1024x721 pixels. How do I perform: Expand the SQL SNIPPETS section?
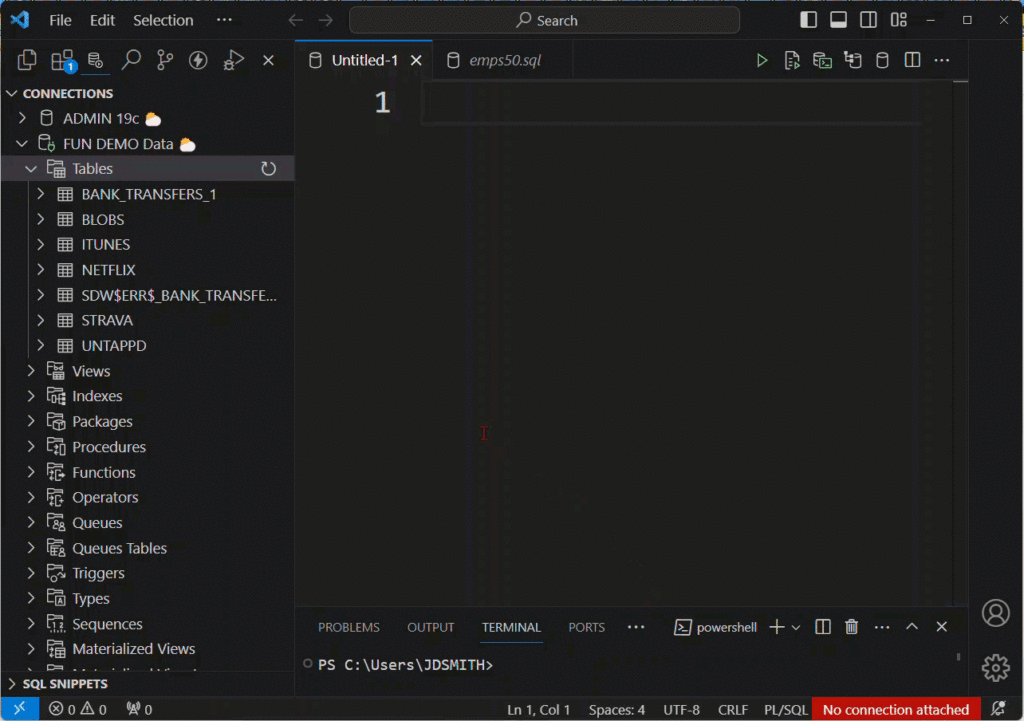click(13, 684)
